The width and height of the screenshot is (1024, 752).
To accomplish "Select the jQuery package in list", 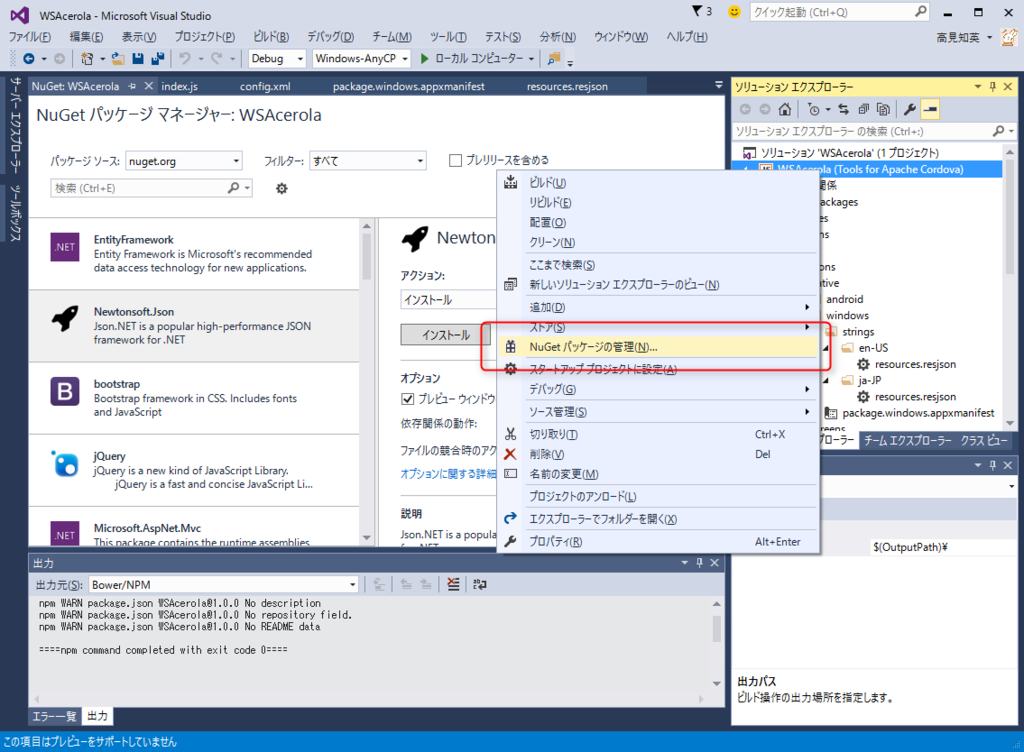I will pos(193,470).
